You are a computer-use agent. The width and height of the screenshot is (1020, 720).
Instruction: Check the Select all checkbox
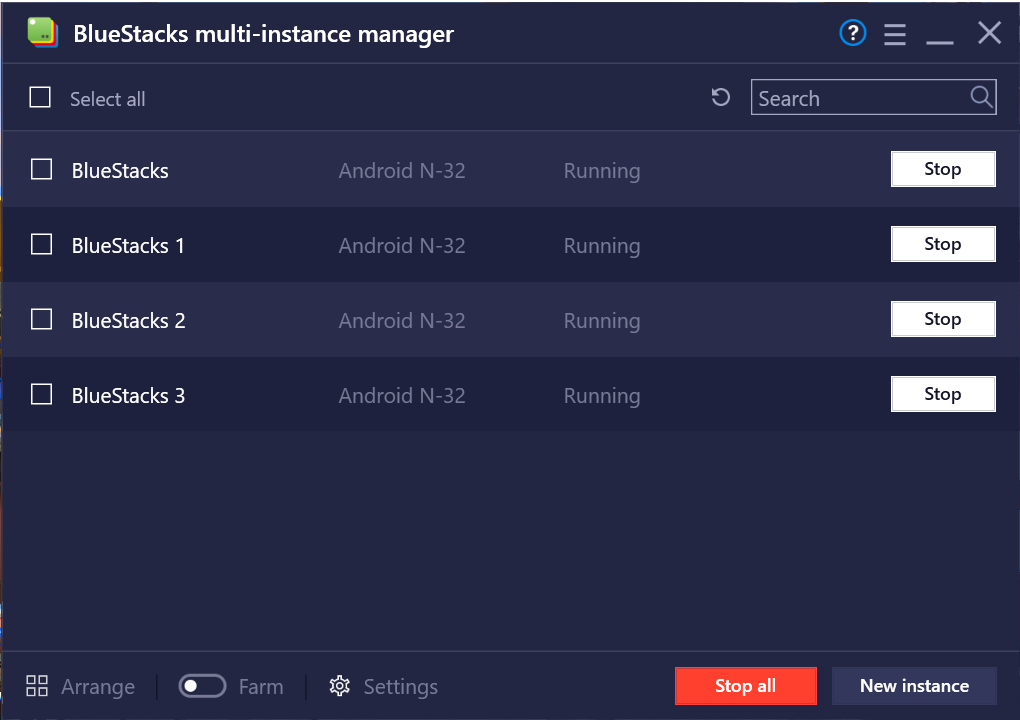(x=40, y=98)
